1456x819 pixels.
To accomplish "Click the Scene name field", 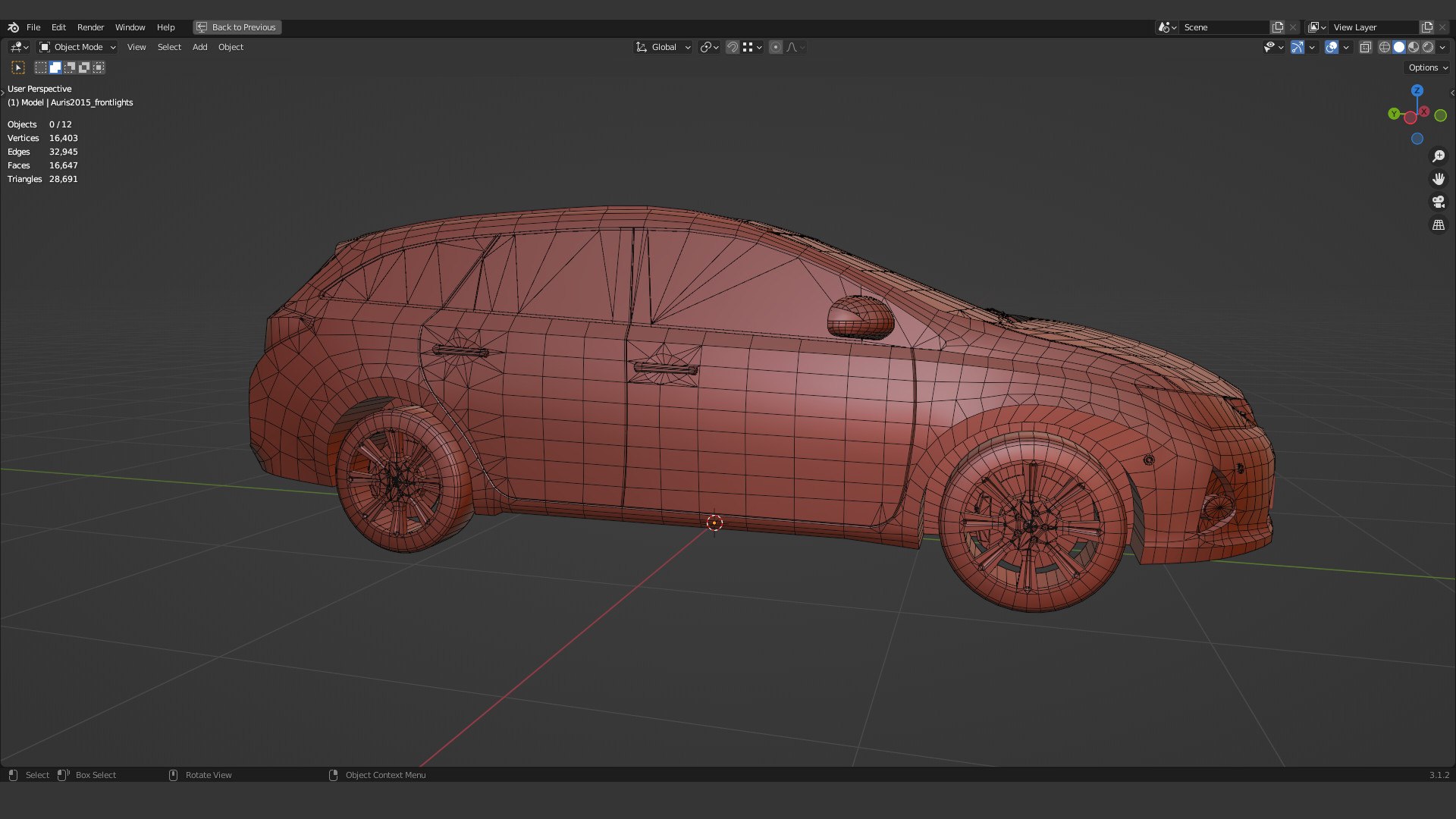I will [1225, 27].
